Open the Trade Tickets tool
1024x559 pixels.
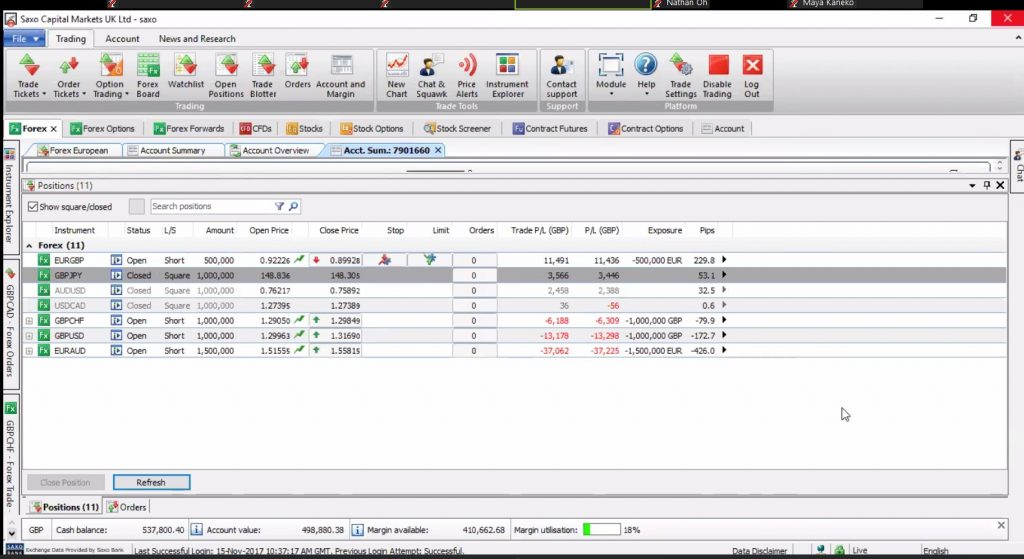(x=29, y=76)
